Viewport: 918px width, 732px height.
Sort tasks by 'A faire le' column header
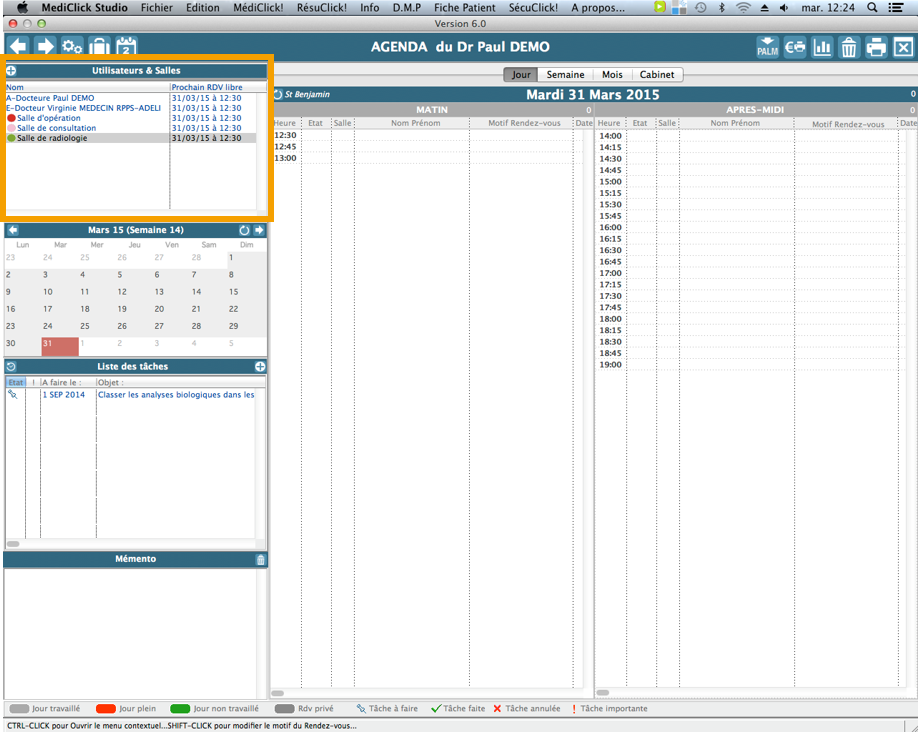(x=68, y=382)
